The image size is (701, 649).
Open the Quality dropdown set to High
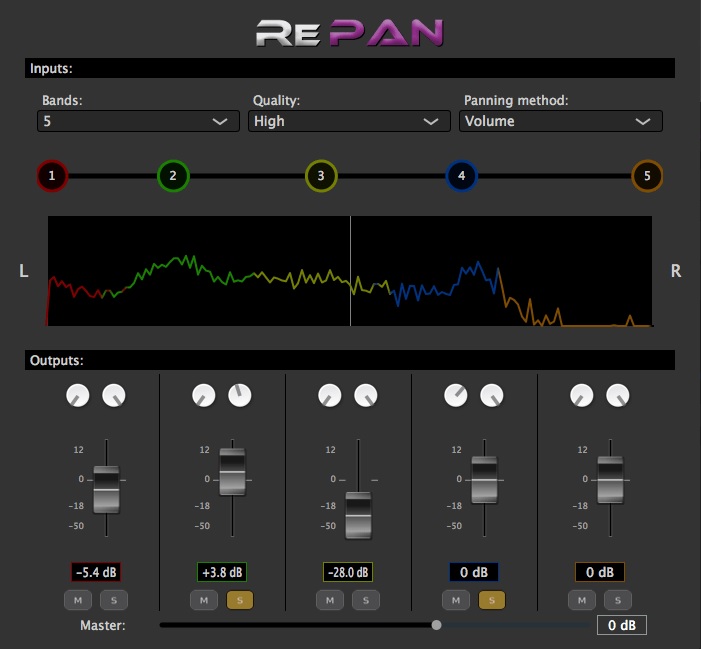click(349, 121)
